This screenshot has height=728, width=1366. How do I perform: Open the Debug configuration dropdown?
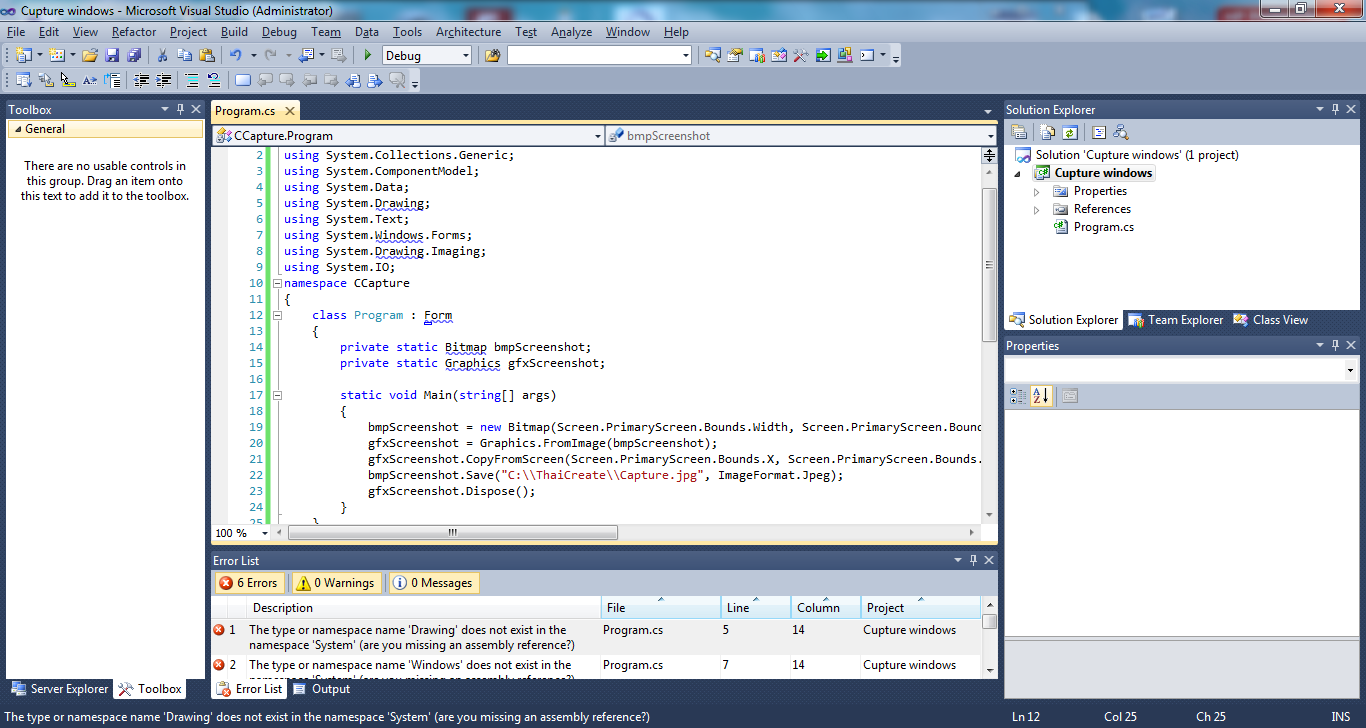pos(465,56)
